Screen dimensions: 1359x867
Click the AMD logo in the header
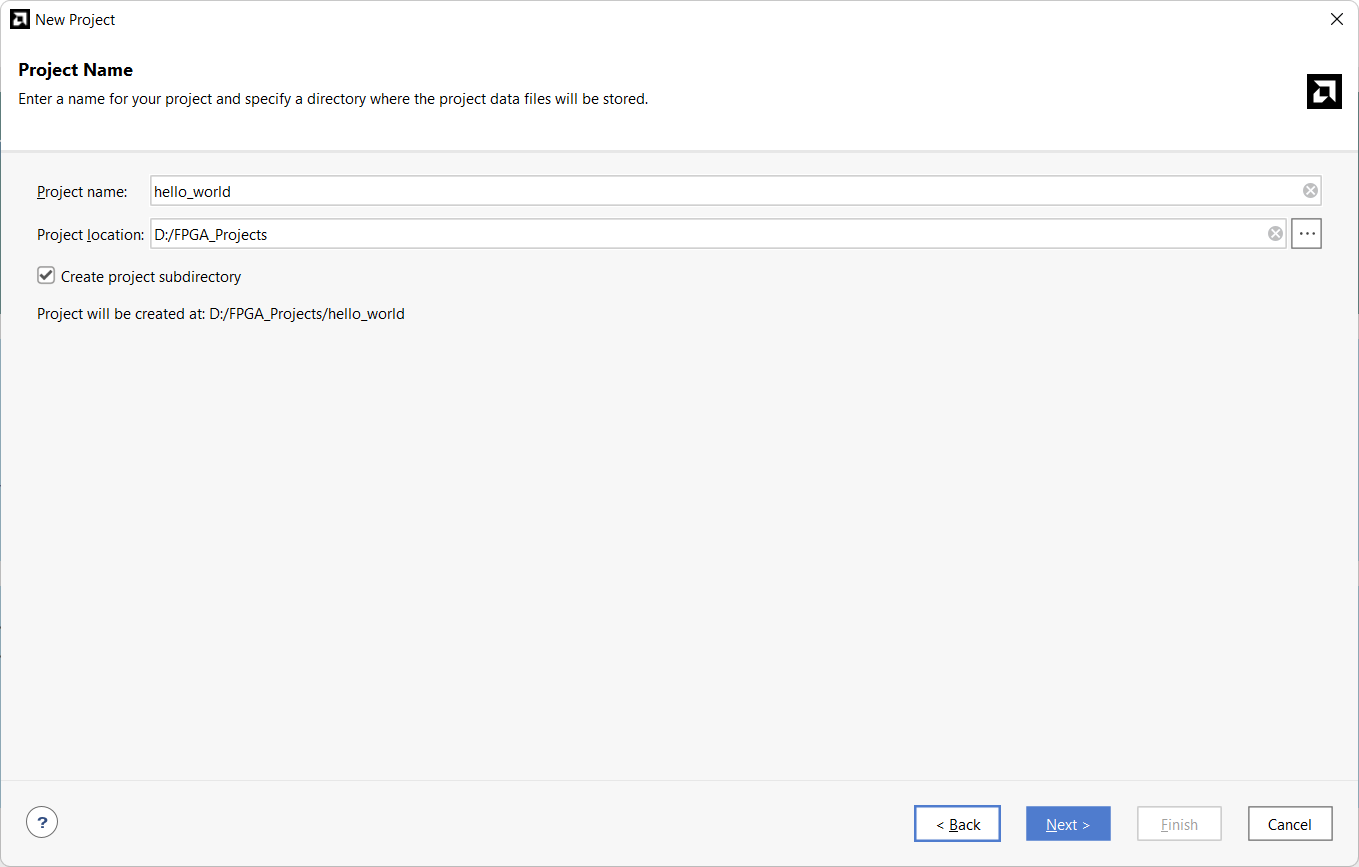click(x=1323, y=91)
